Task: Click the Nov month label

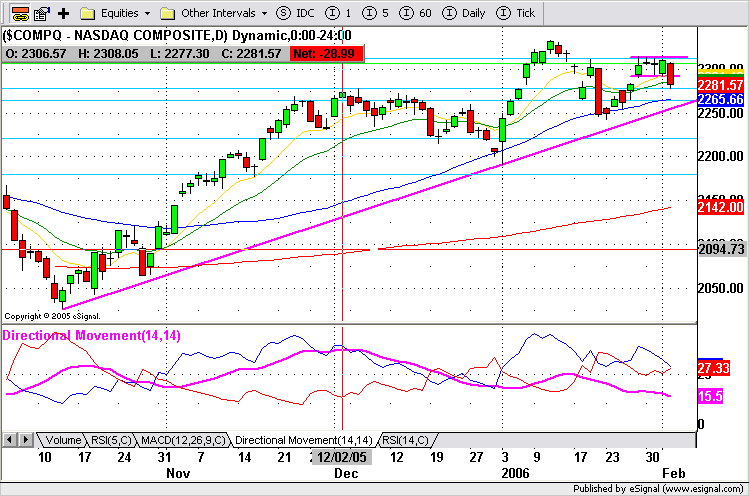Action: tap(178, 473)
